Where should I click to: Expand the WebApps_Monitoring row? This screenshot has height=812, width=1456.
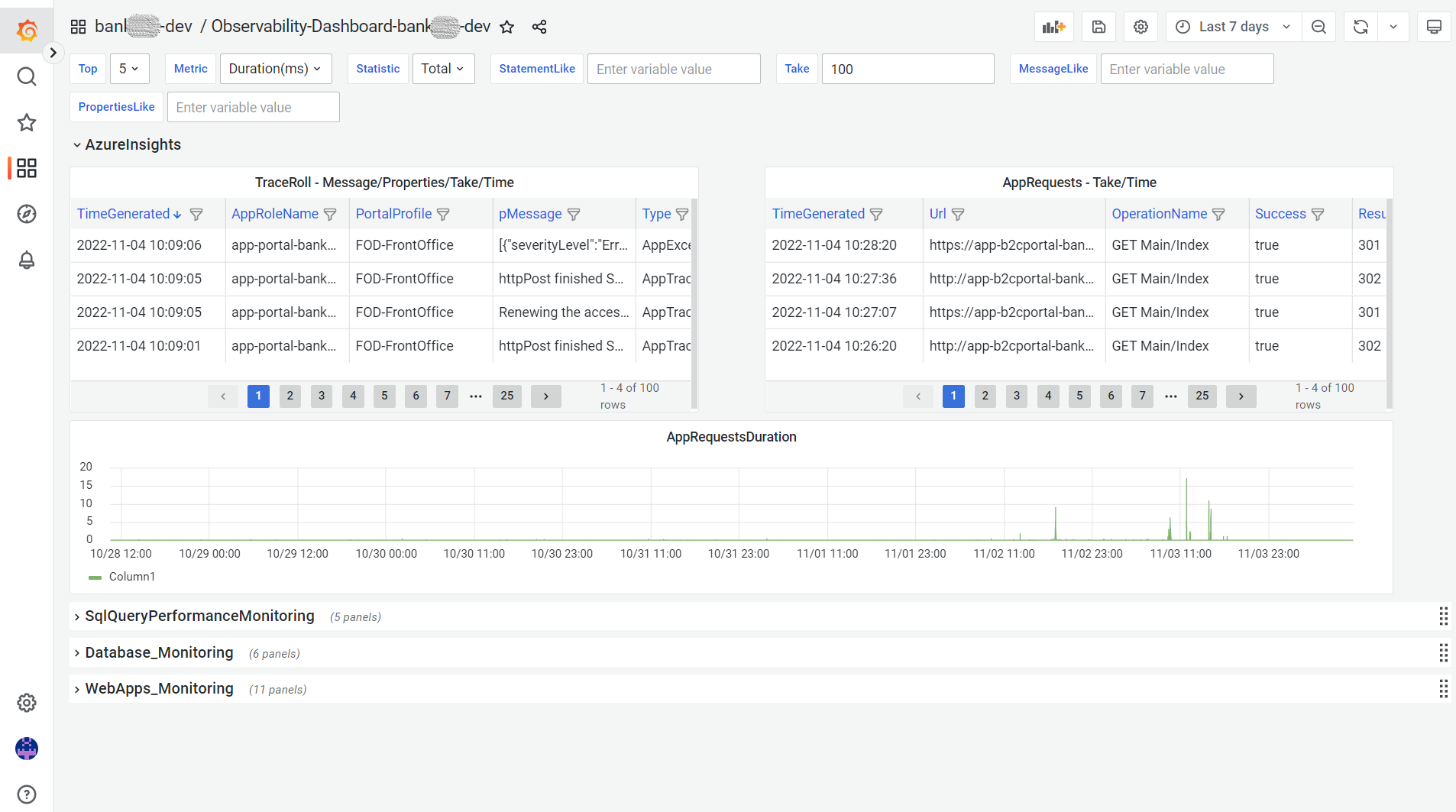[159, 689]
